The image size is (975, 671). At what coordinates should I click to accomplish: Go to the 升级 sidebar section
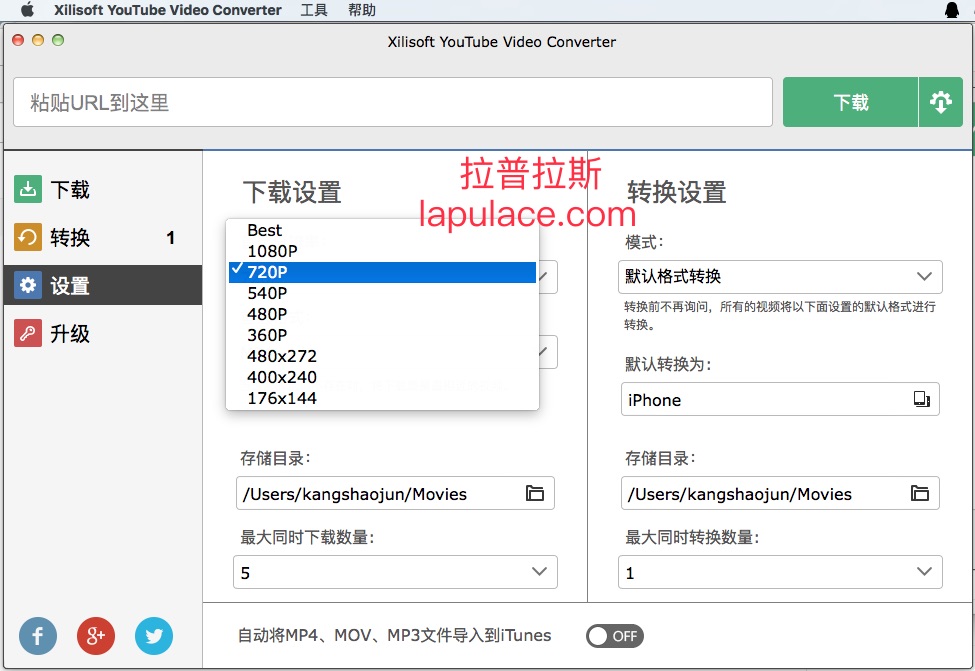pyautogui.click(x=103, y=333)
